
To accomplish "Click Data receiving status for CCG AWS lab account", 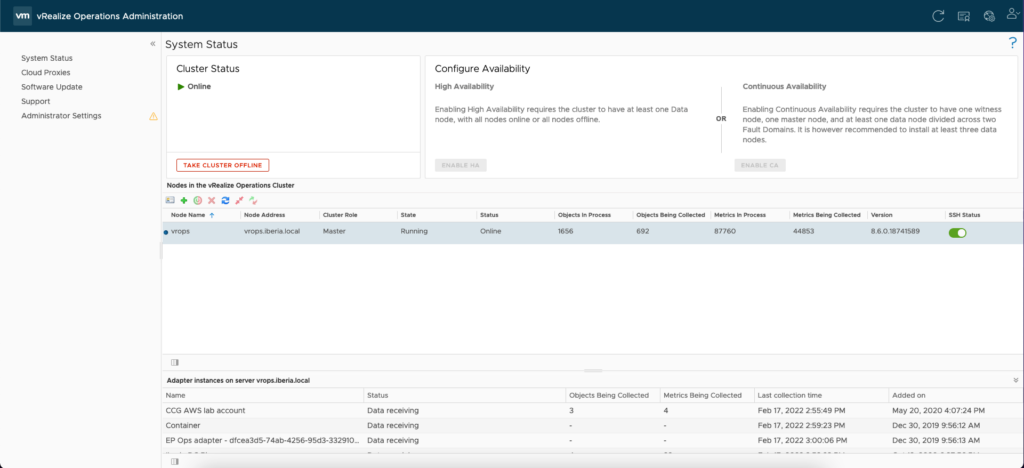I will coord(392,411).
